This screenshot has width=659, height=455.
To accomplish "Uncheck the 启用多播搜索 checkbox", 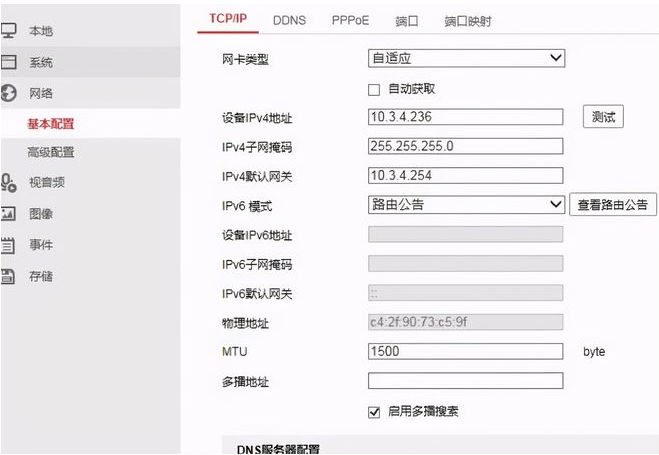I will 375,411.
